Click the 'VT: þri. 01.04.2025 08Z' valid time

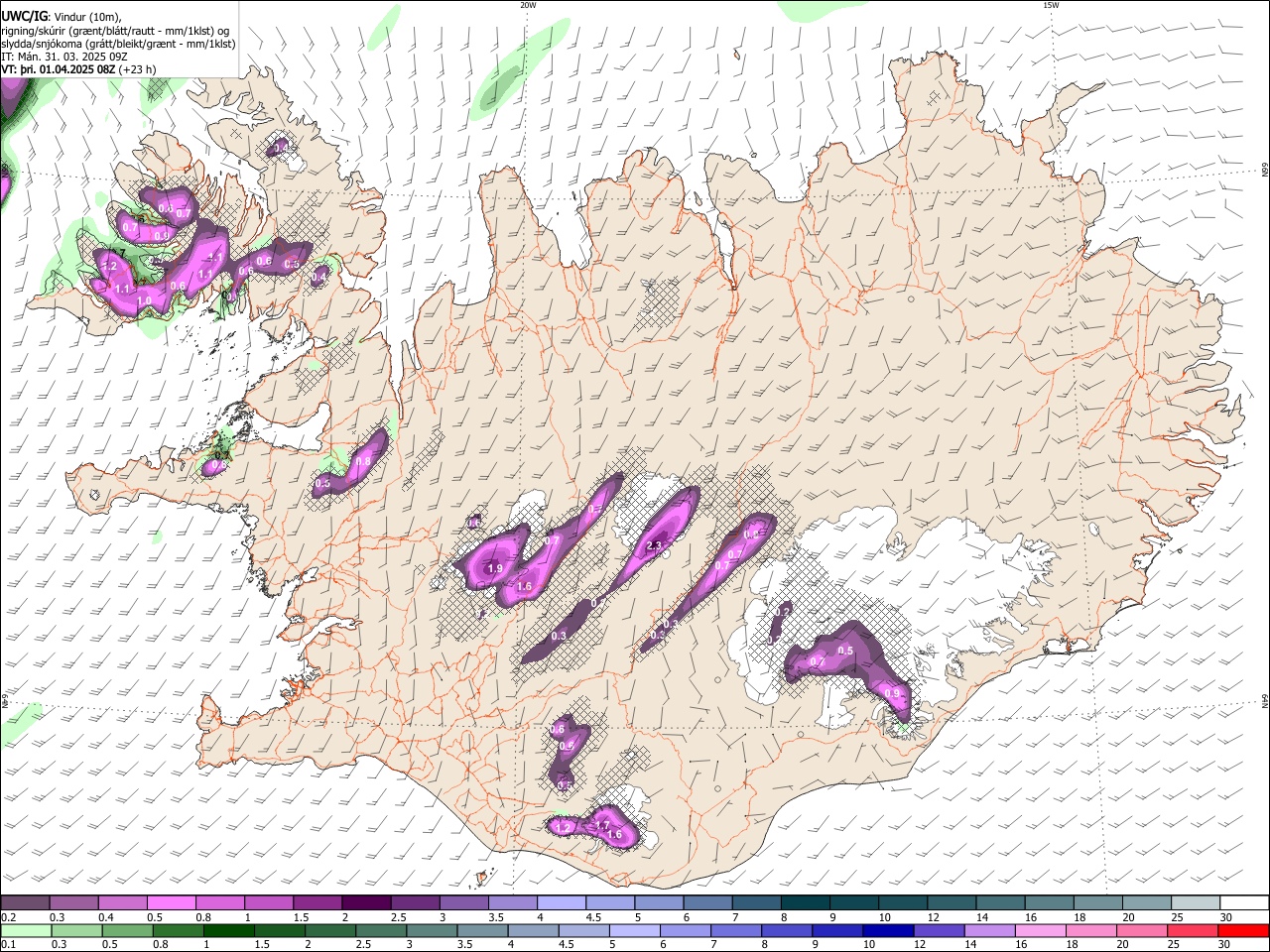pyautogui.click(x=59, y=70)
